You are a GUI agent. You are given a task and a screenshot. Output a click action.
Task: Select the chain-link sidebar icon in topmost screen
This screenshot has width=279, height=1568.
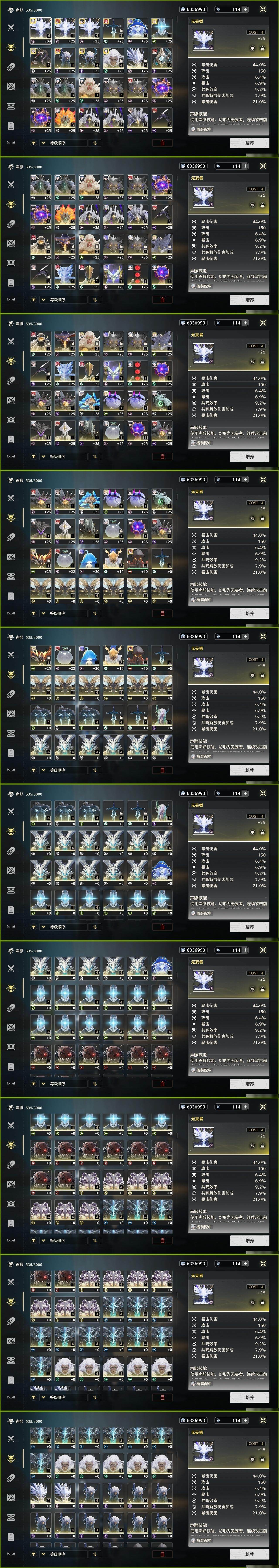(10, 67)
